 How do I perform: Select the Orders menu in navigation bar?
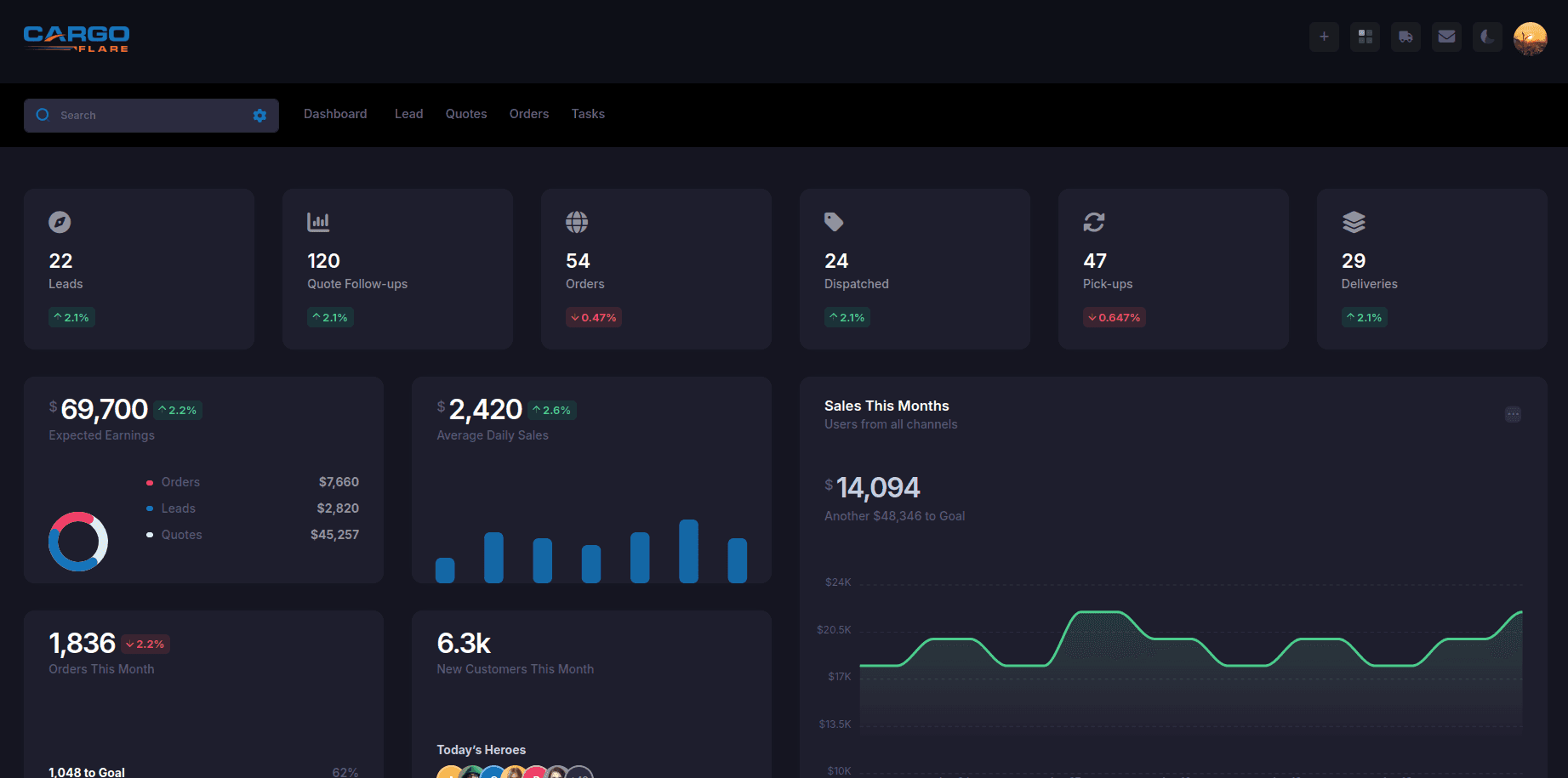529,114
